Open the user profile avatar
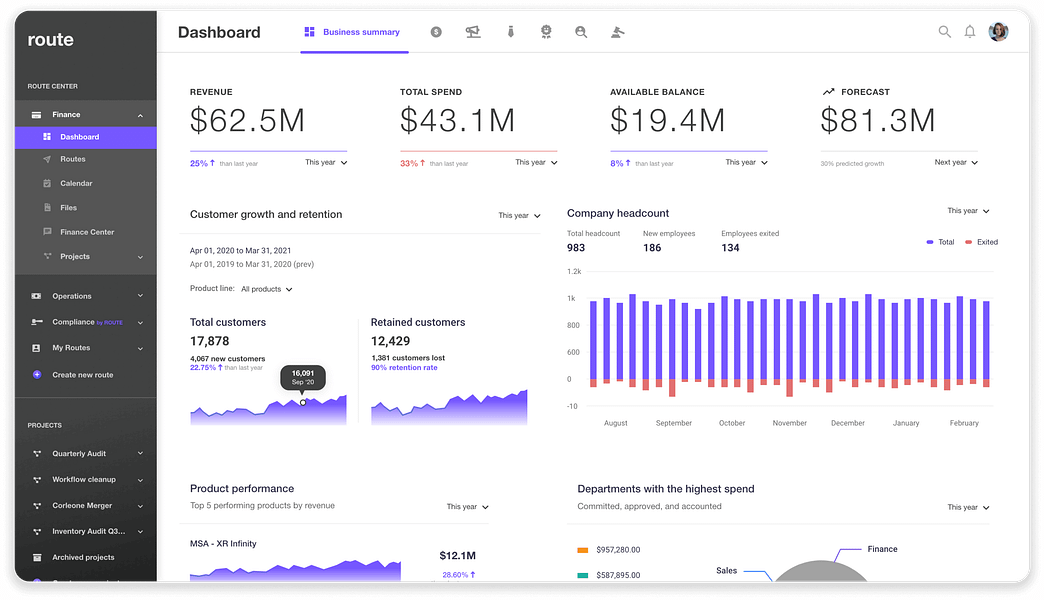Screen dimensions: 1044x600 click(998, 31)
